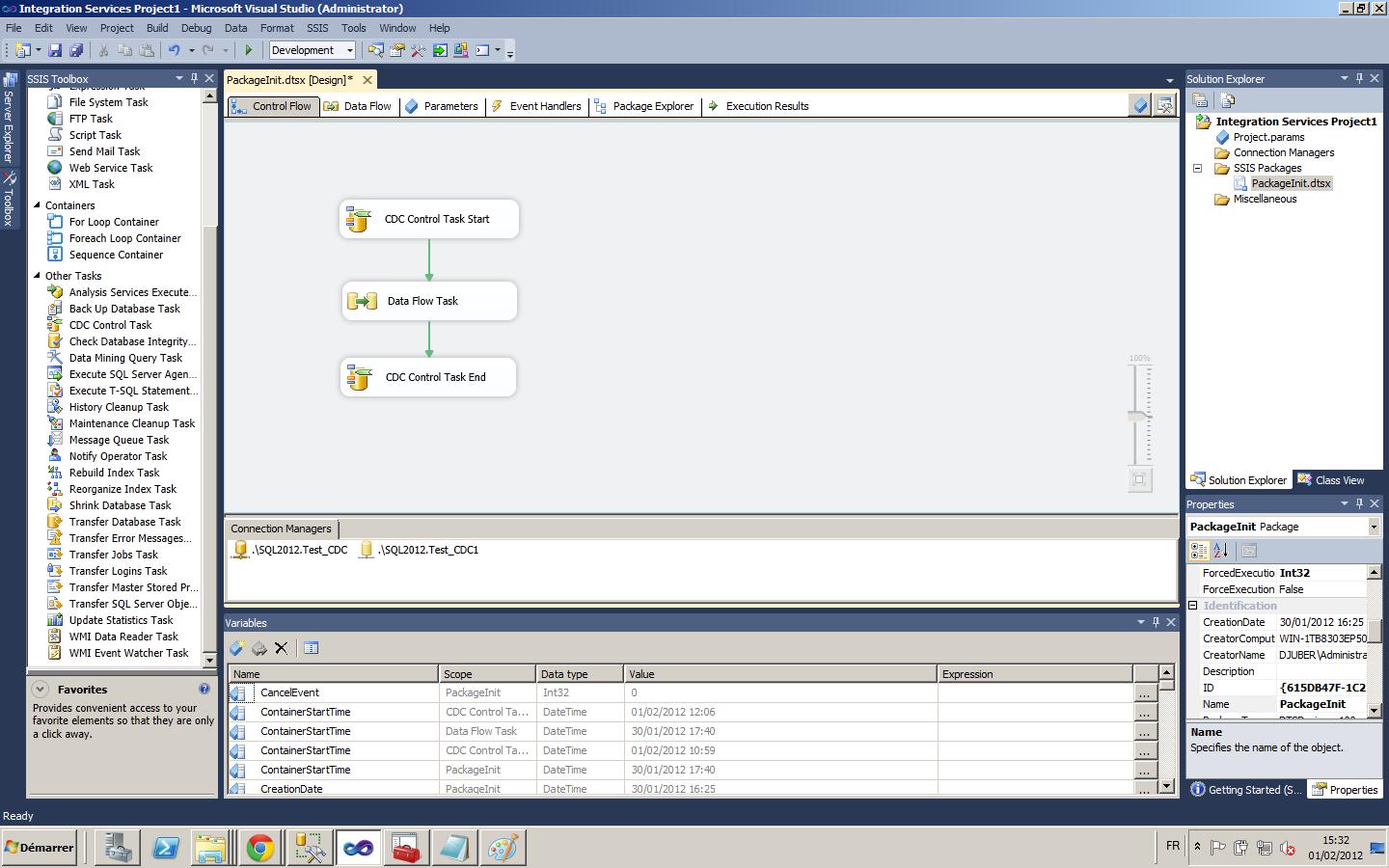The width and height of the screenshot is (1389, 868).
Task: Click the Start Debugging green play icon
Action: click(x=248, y=50)
